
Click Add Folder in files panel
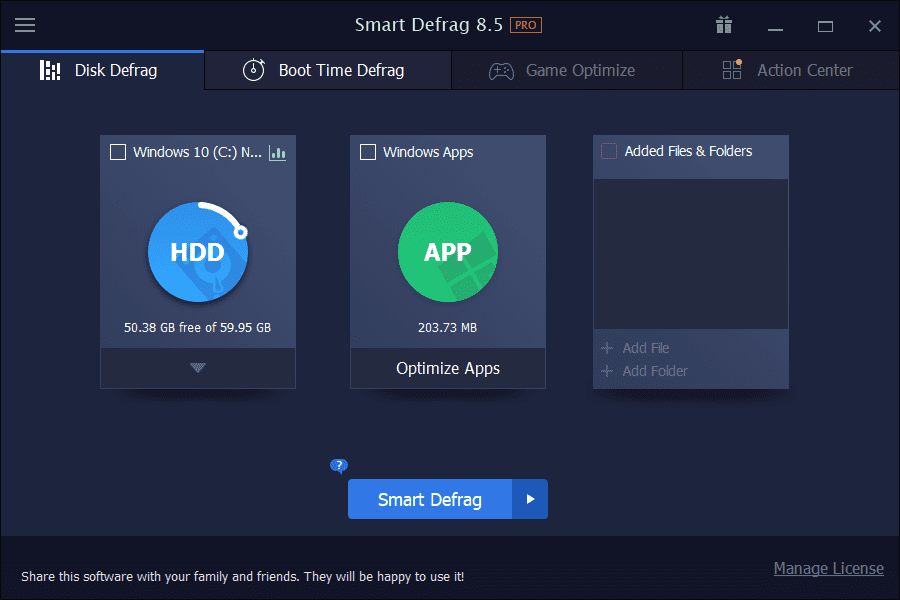click(x=655, y=371)
